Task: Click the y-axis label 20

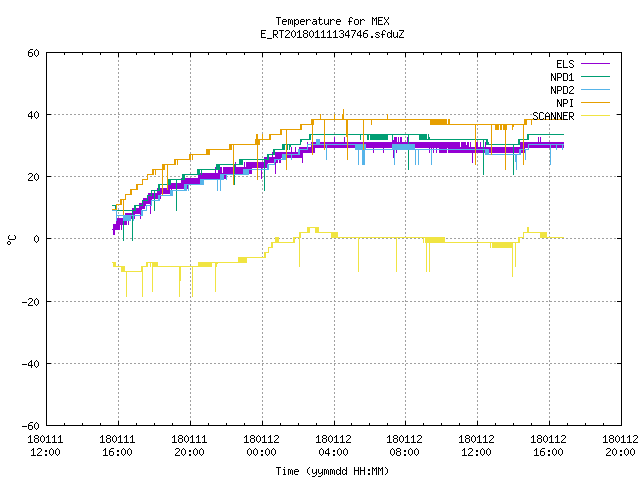Action: coord(33,178)
